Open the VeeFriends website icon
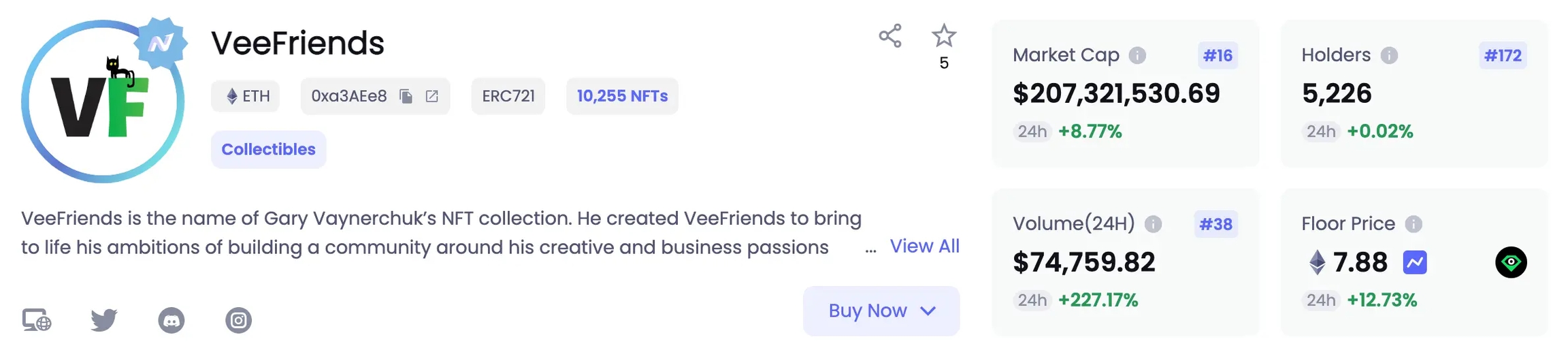Viewport: 1568px width, 348px height. coord(37,320)
